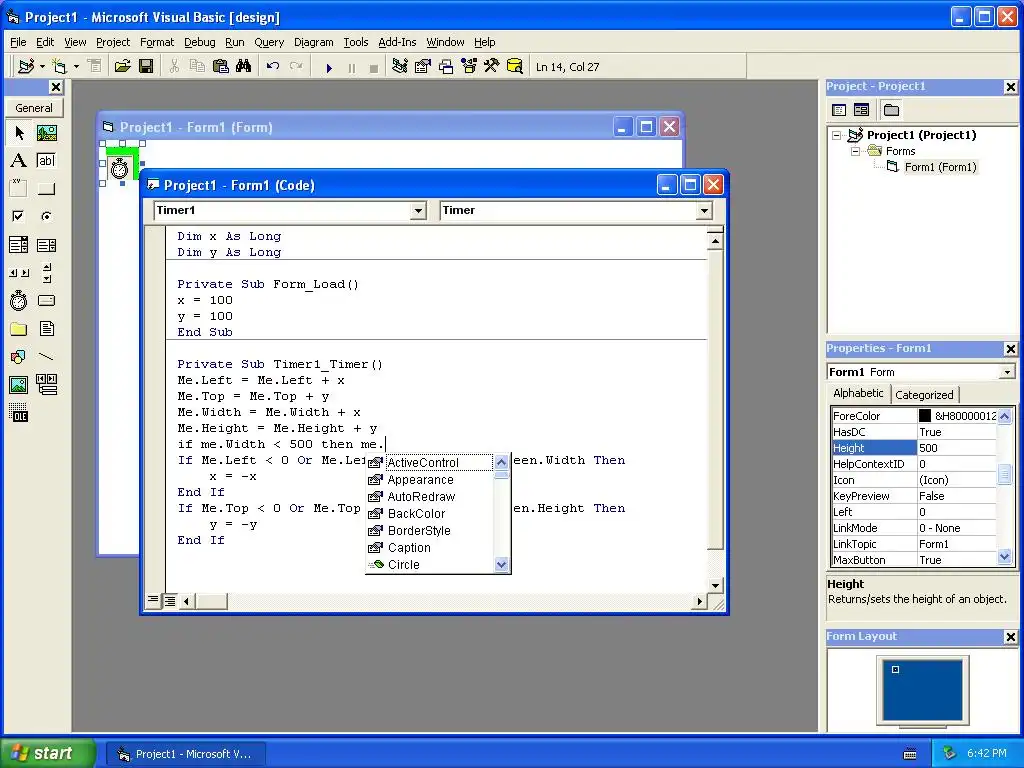Select the TextBox tool in toolbox

pos(46,161)
